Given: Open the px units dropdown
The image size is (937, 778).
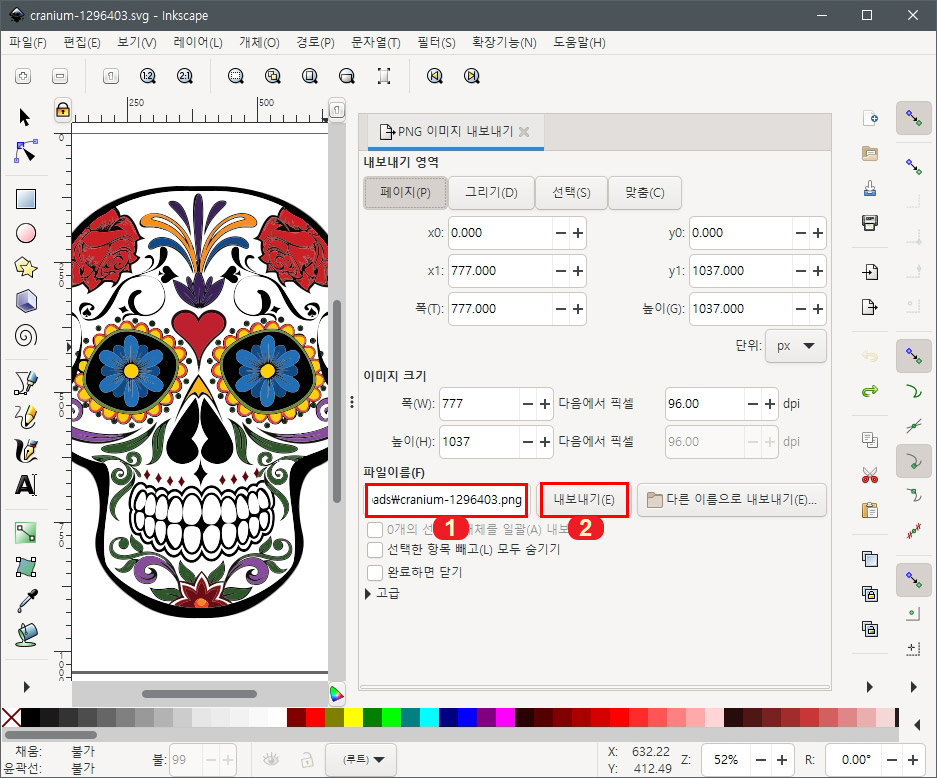Looking at the screenshot, I should coord(795,346).
